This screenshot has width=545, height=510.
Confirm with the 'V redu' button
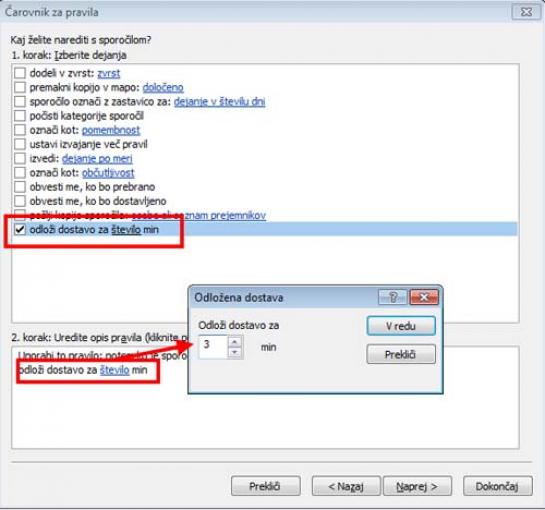click(401, 326)
